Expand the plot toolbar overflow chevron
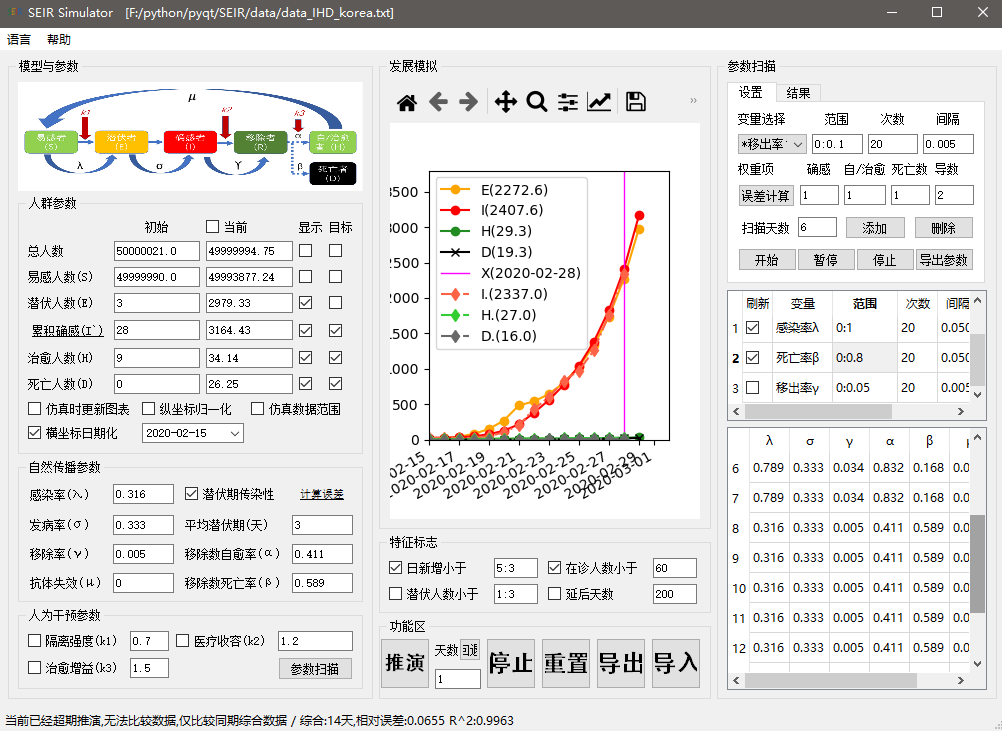 tap(693, 101)
